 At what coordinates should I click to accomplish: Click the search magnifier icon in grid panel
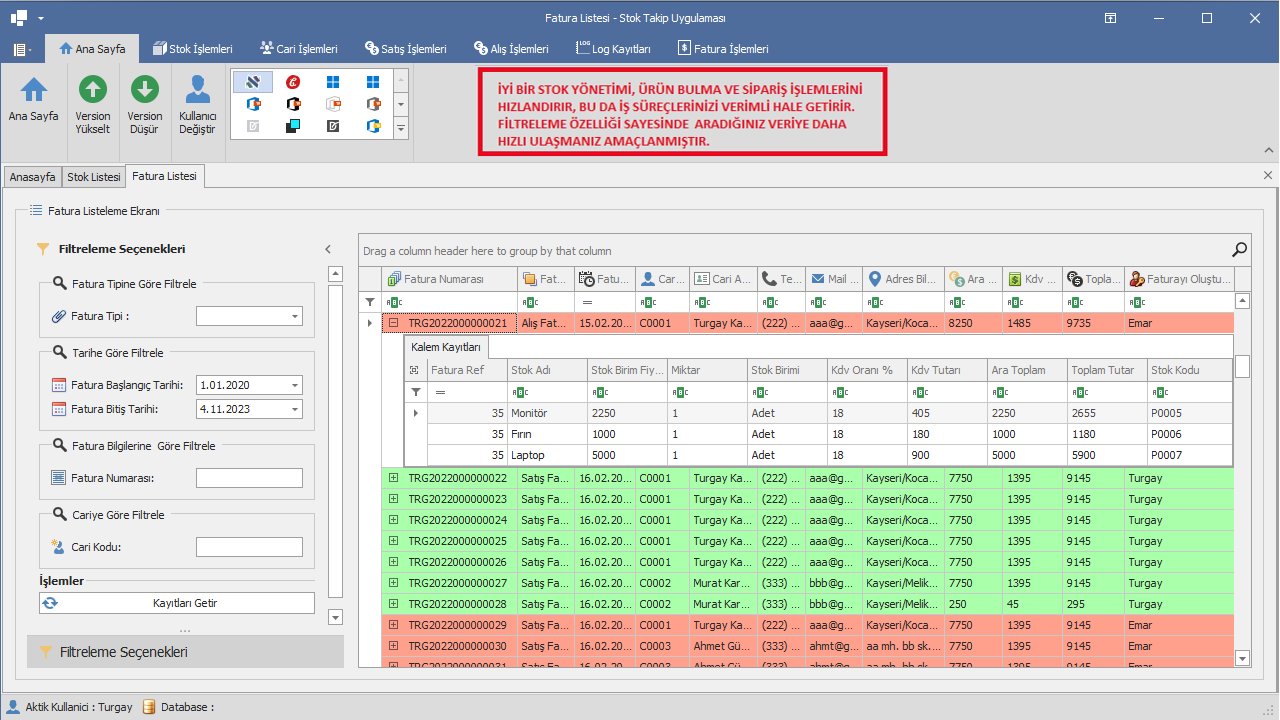pos(1239,250)
